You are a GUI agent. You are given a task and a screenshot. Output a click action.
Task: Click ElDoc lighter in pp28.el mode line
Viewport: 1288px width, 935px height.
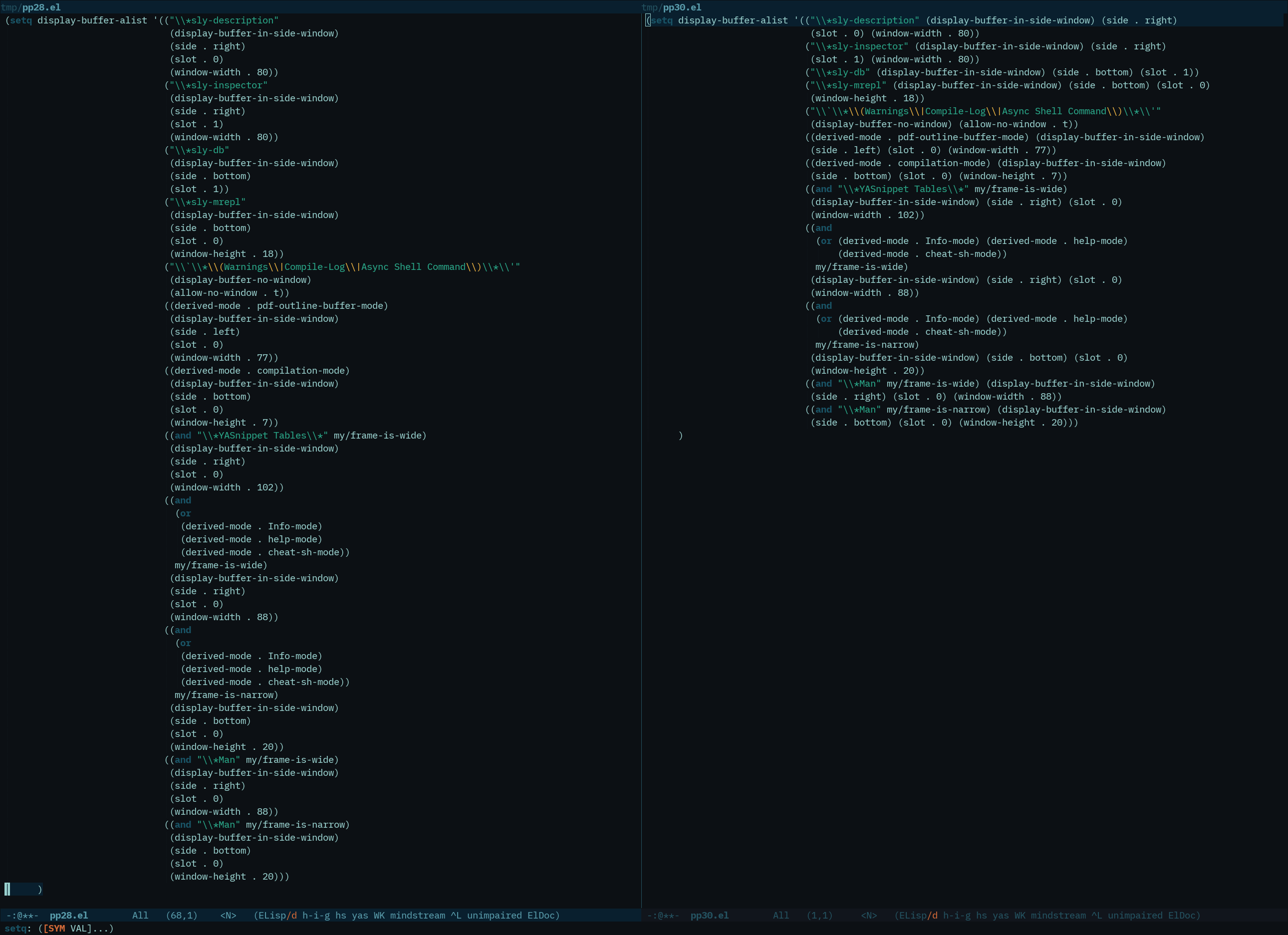click(x=541, y=915)
